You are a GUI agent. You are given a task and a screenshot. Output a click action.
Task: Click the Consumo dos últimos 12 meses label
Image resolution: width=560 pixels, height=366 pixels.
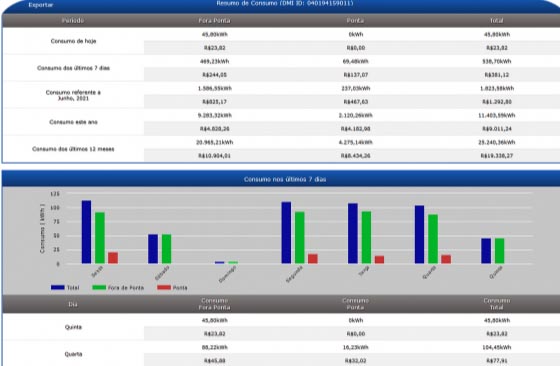point(73,149)
